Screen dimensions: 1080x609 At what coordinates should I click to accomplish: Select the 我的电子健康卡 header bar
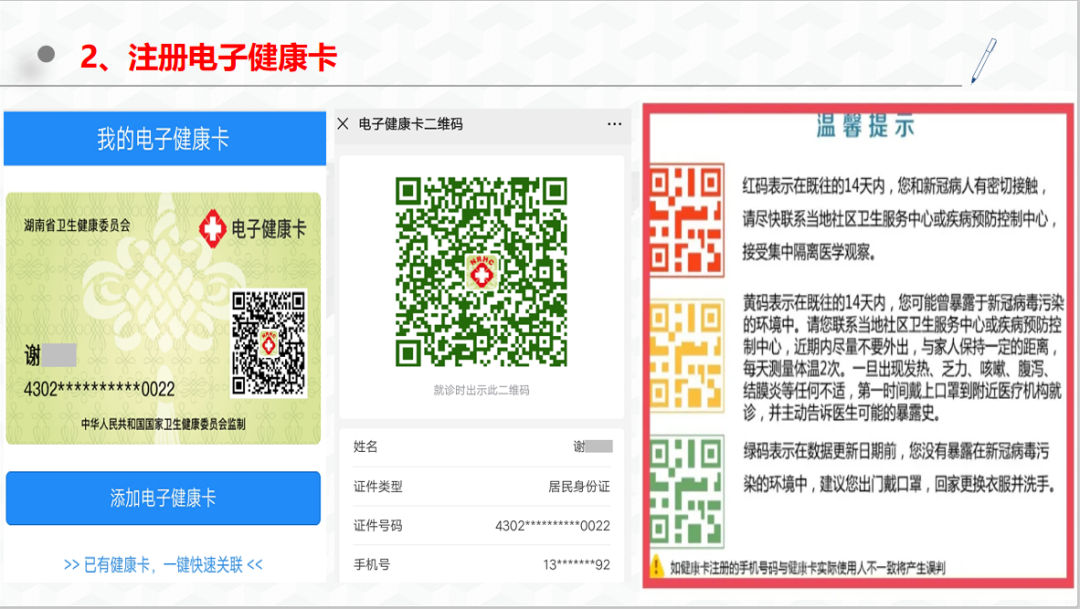165,138
